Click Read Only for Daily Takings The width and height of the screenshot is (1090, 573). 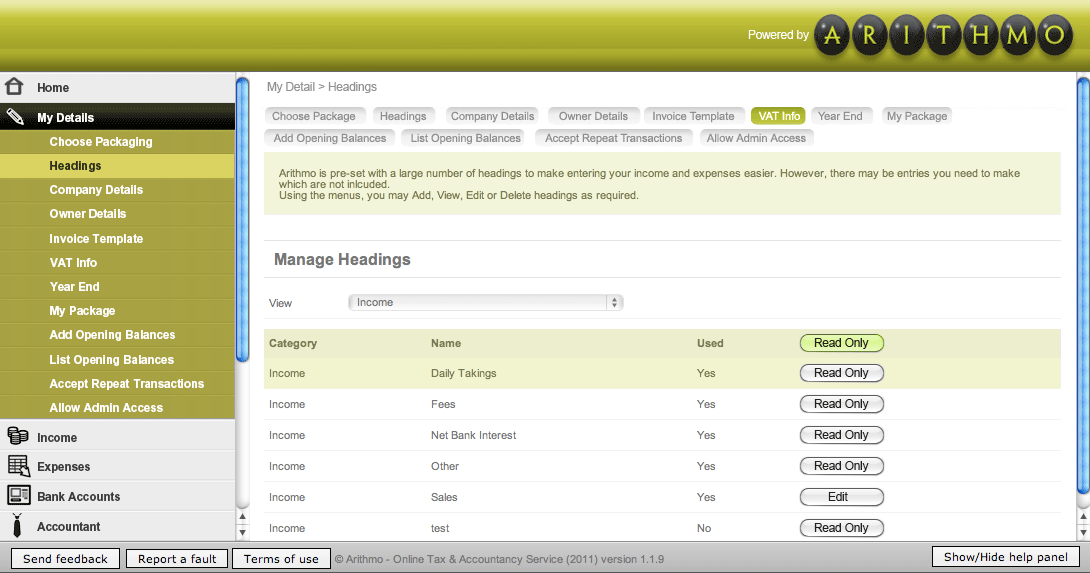(841, 373)
